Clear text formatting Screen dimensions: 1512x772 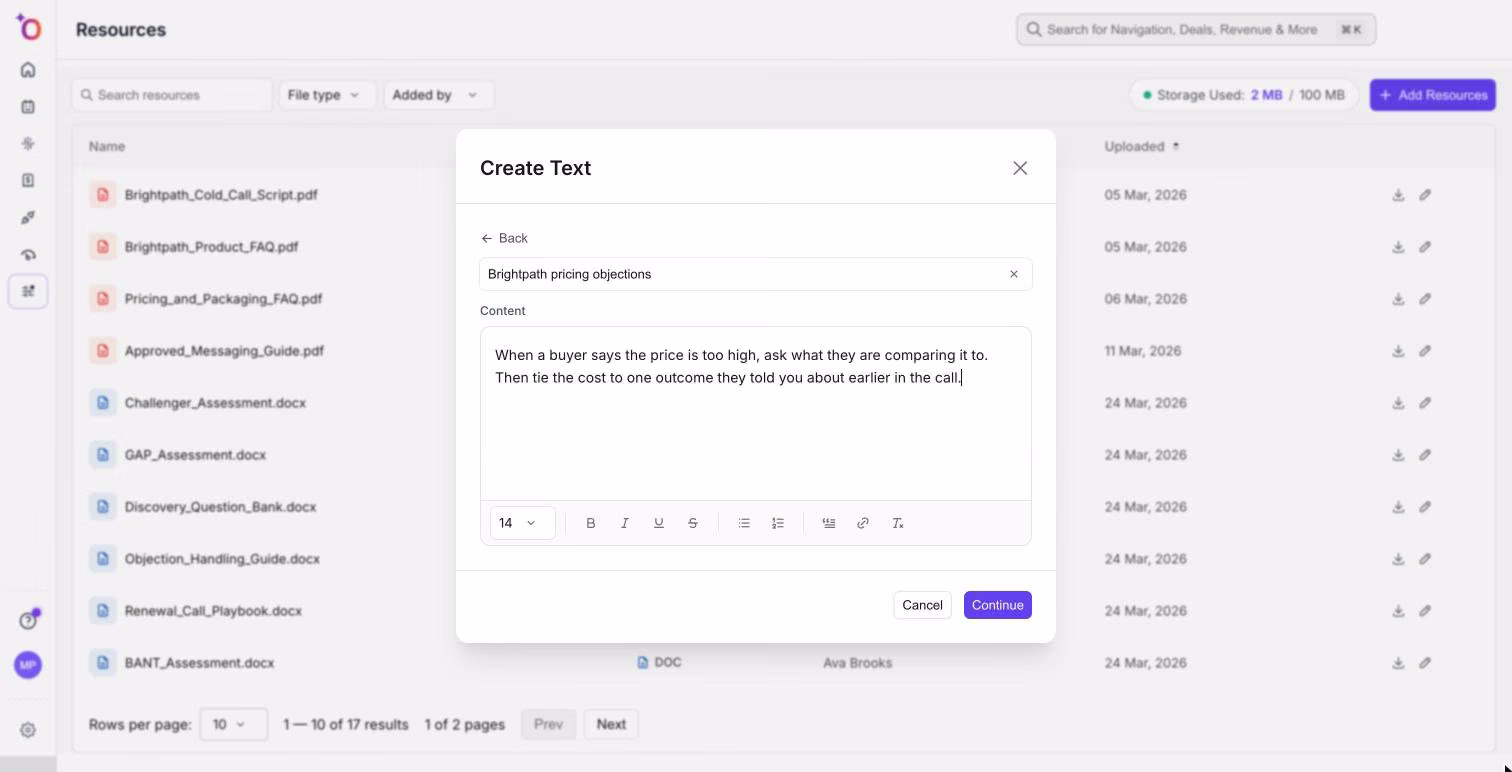pyautogui.click(x=898, y=523)
